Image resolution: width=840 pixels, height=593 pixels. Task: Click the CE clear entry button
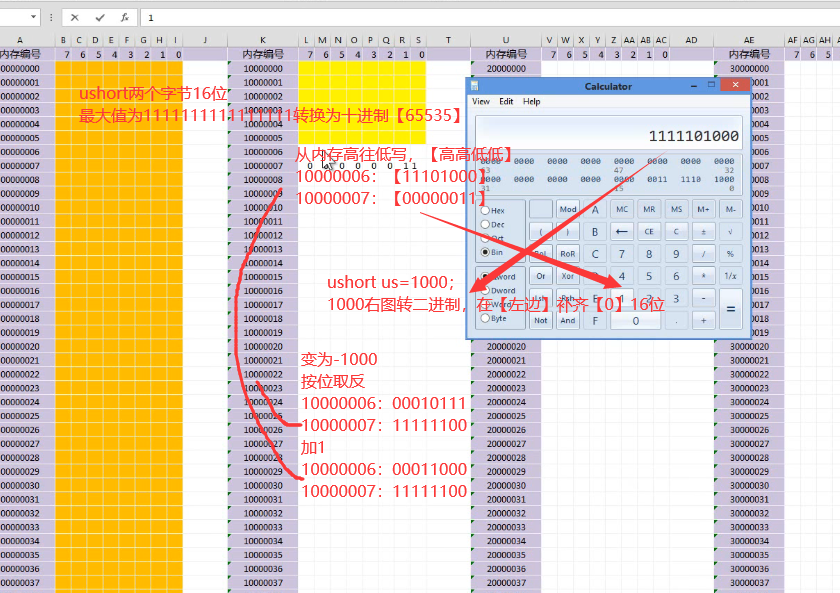click(649, 231)
